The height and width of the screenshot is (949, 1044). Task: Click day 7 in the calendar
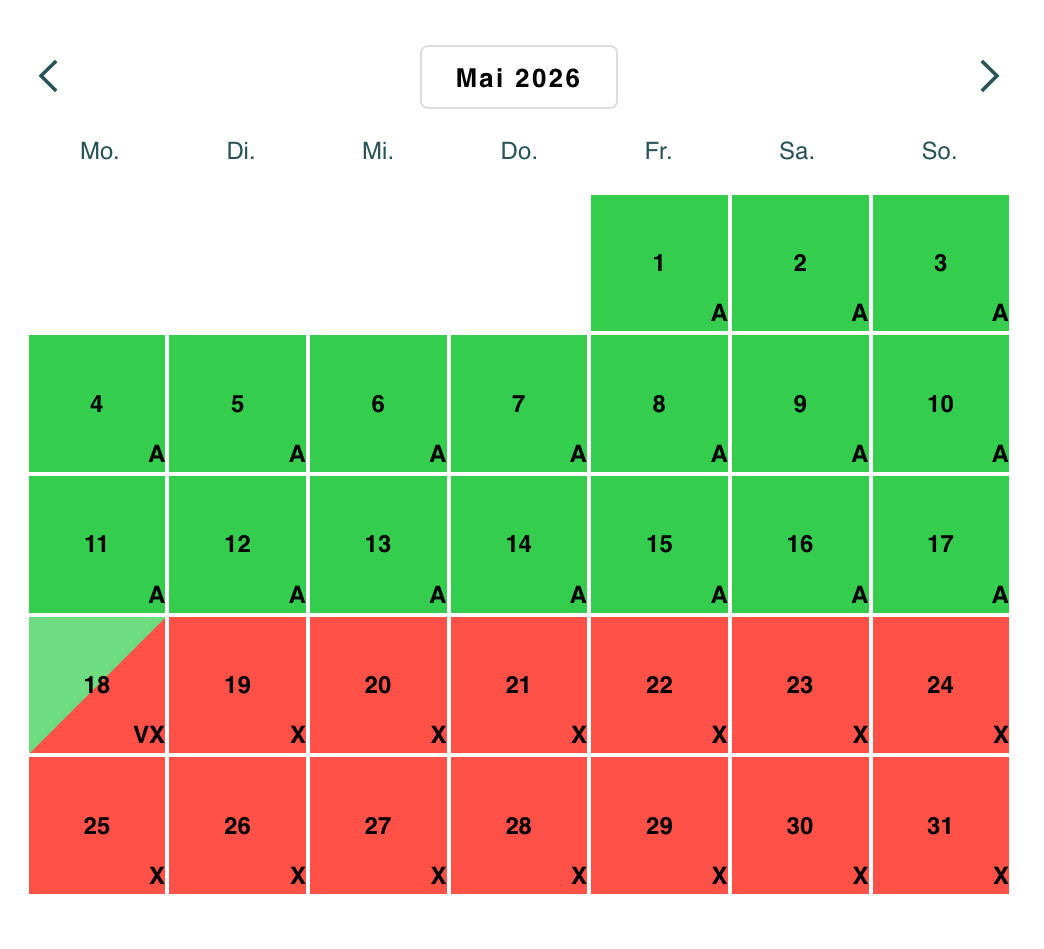coord(518,404)
